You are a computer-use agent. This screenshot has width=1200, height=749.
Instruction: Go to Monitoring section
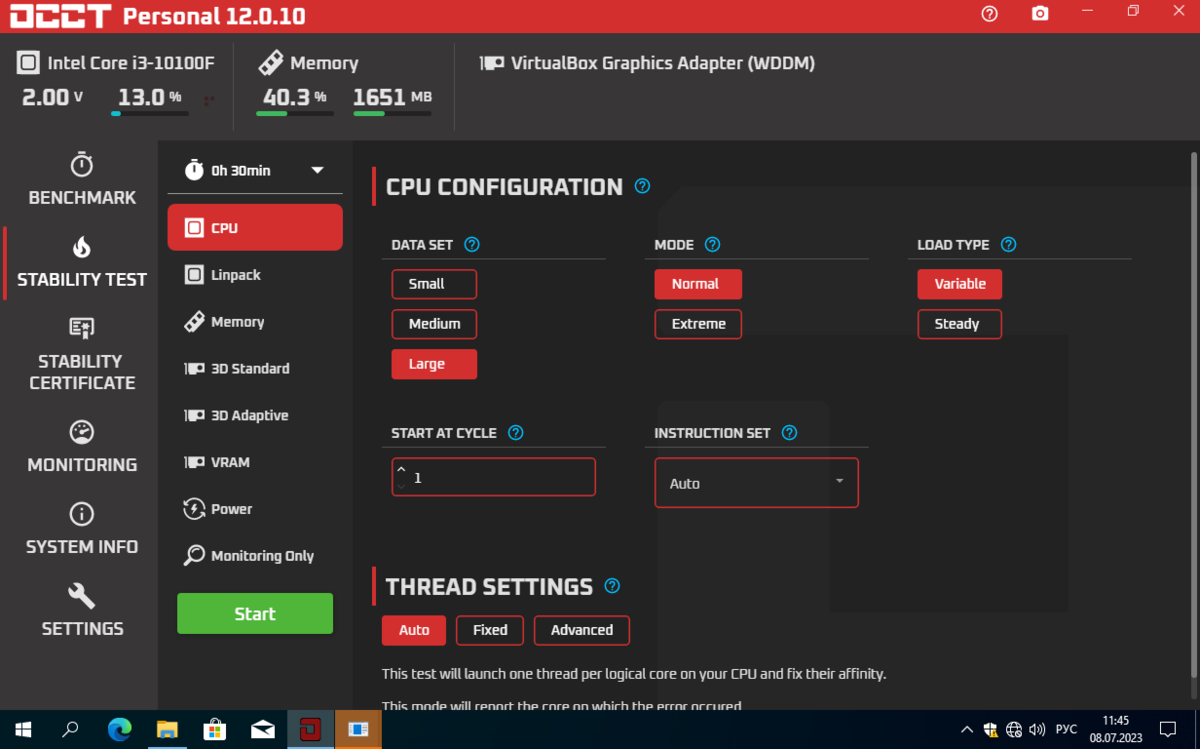tap(82, 447)
